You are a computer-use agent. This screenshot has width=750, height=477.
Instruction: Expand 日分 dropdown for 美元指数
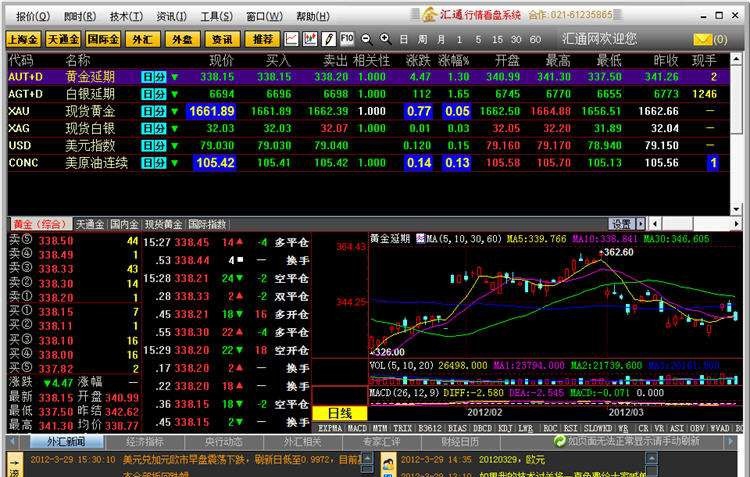tap(175, 145)
